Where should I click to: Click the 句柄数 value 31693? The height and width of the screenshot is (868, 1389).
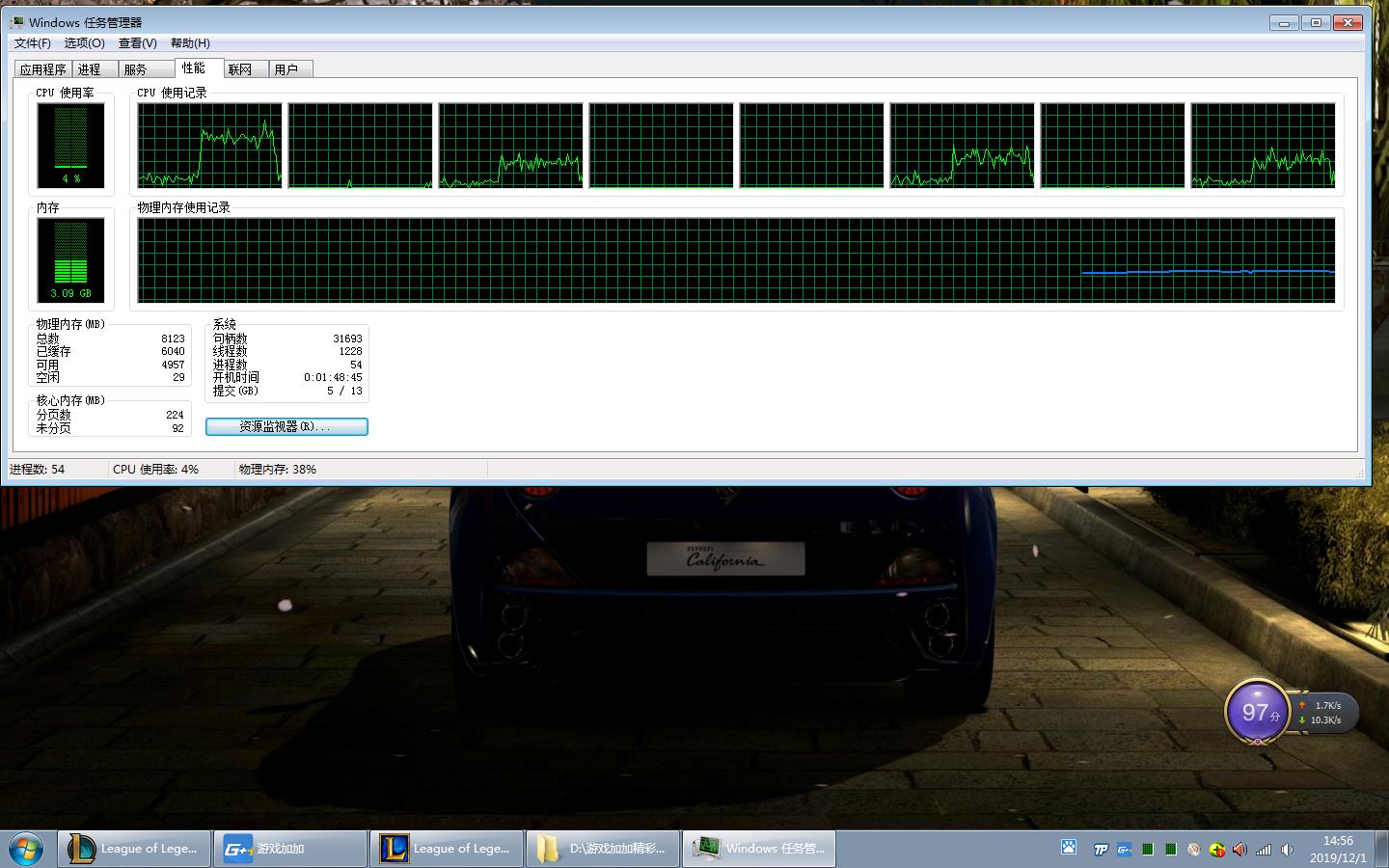coord(347,339)
